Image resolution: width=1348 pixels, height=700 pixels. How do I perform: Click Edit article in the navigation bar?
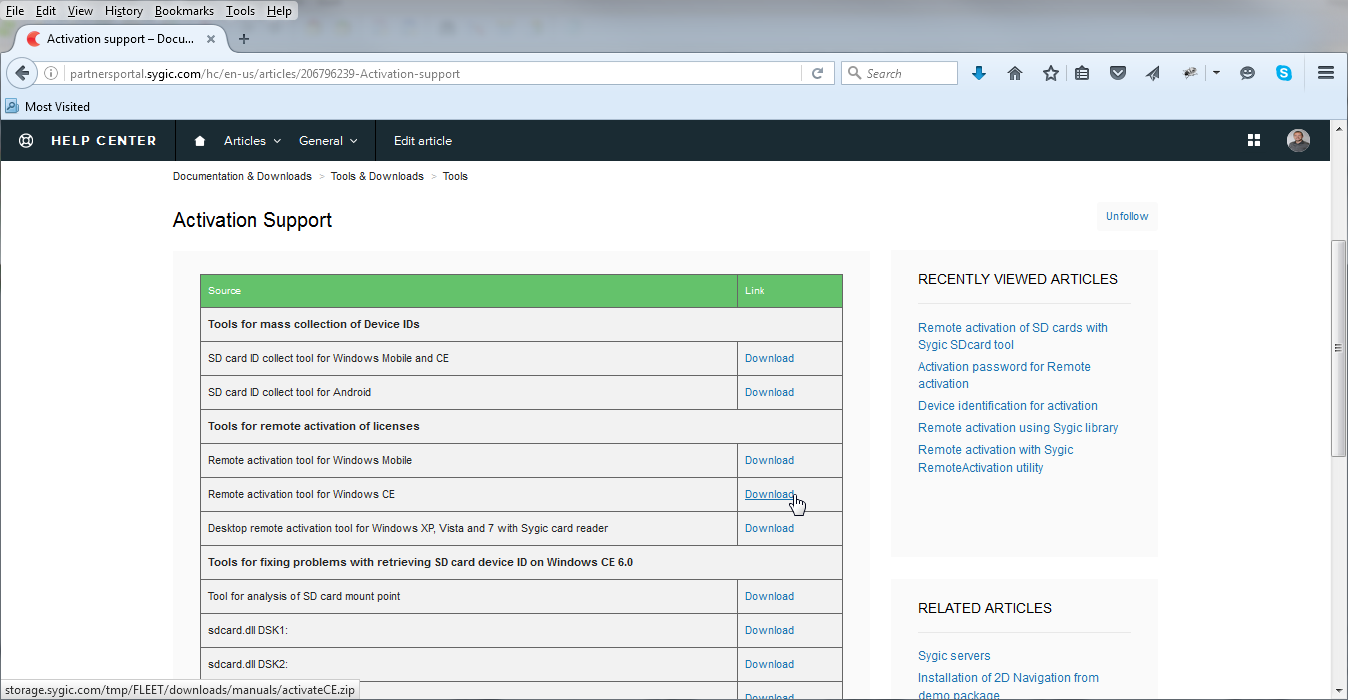pyautogui.click(x=423, y=141)
